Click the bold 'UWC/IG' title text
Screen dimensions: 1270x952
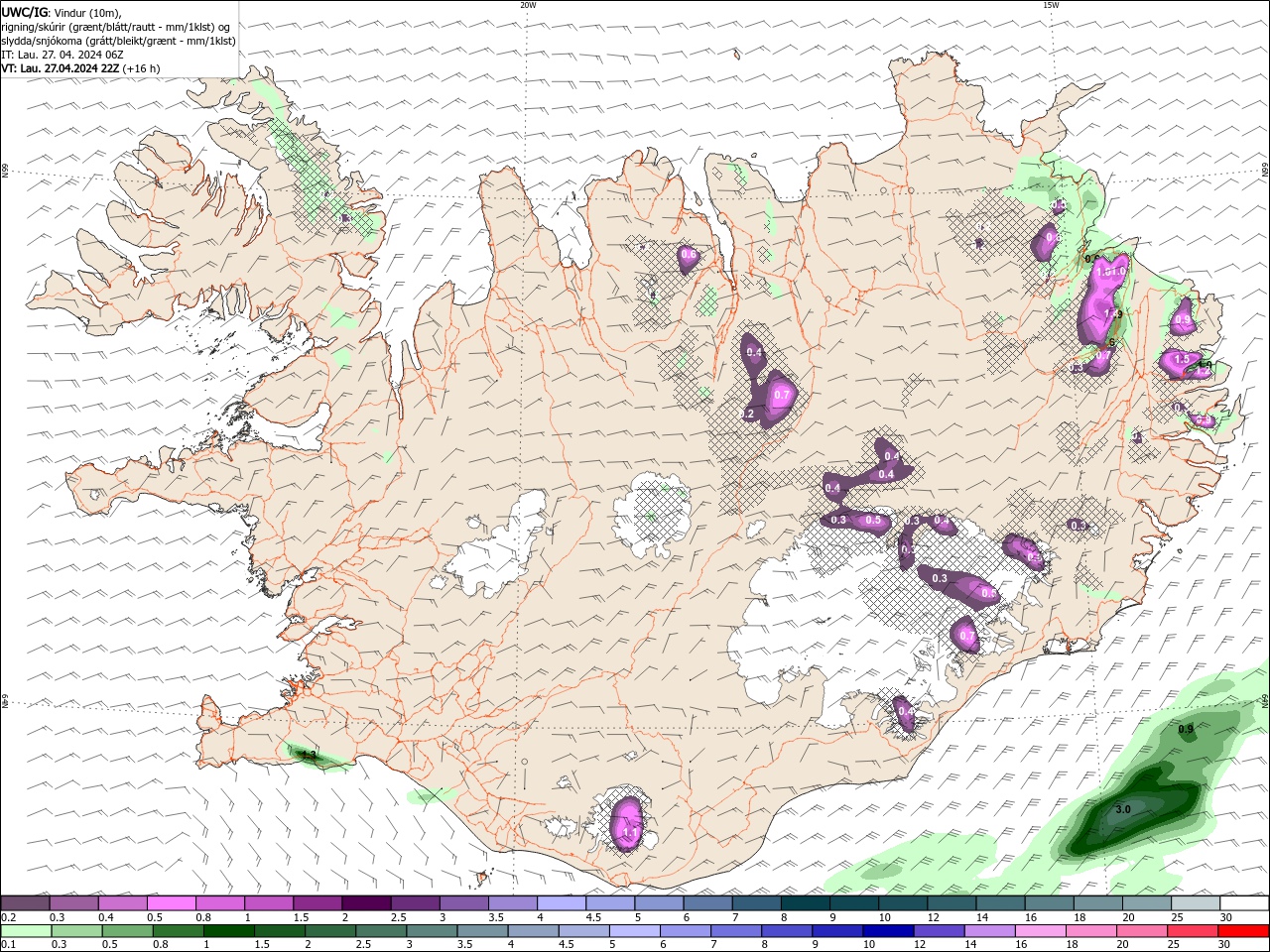23,12
